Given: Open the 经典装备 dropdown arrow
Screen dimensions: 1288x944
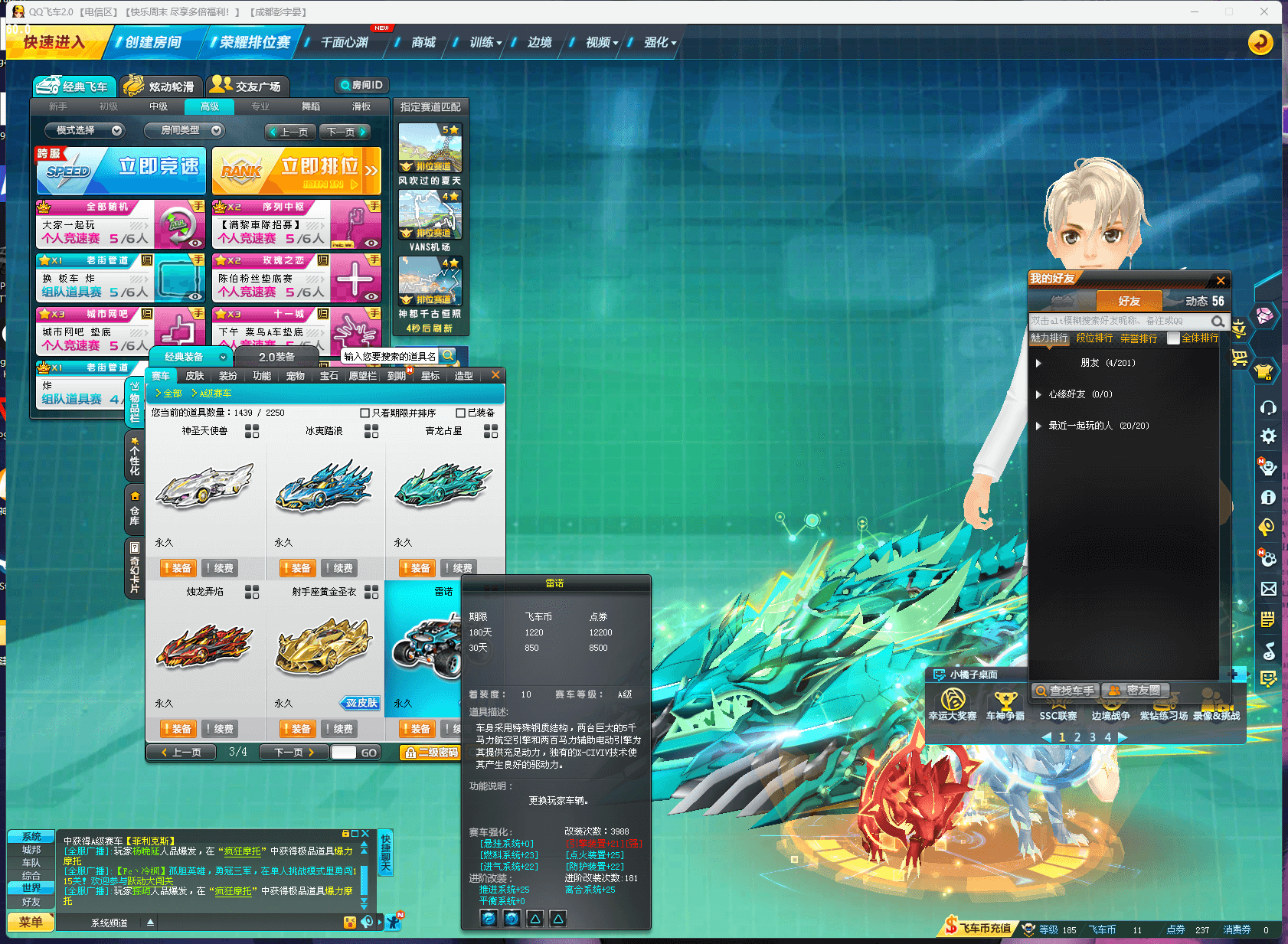Looking at the screenshot, I should (224, 357).
